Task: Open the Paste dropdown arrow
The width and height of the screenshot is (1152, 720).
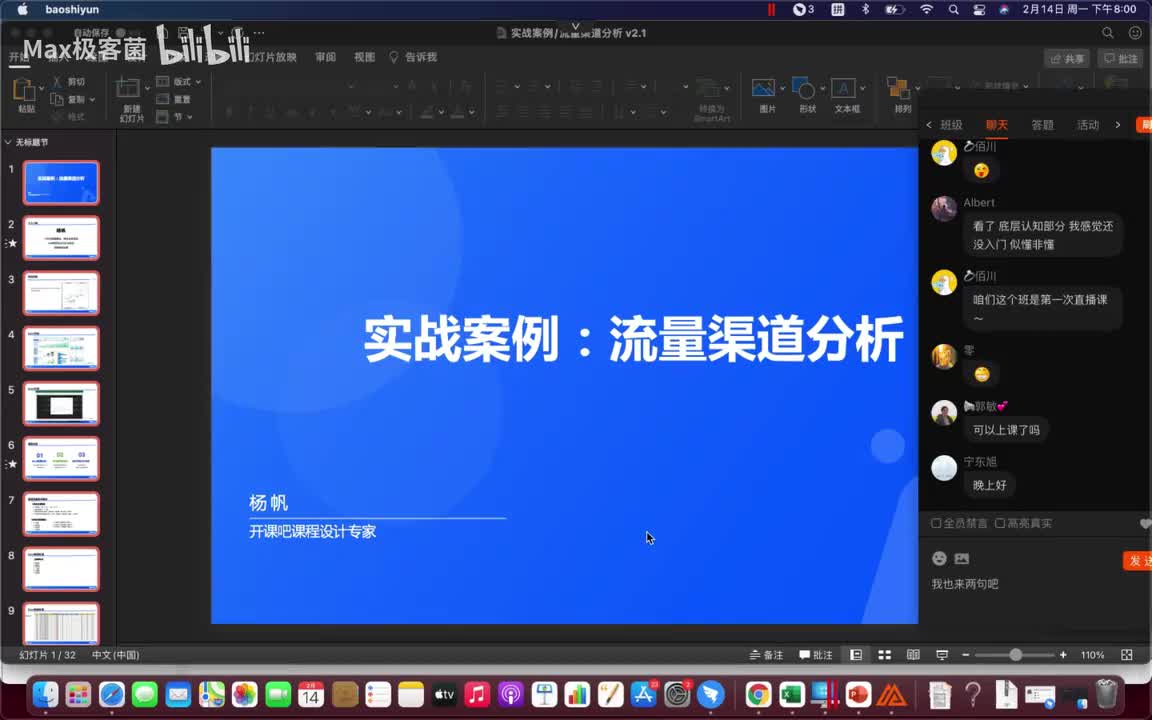Action: [41, 88]
